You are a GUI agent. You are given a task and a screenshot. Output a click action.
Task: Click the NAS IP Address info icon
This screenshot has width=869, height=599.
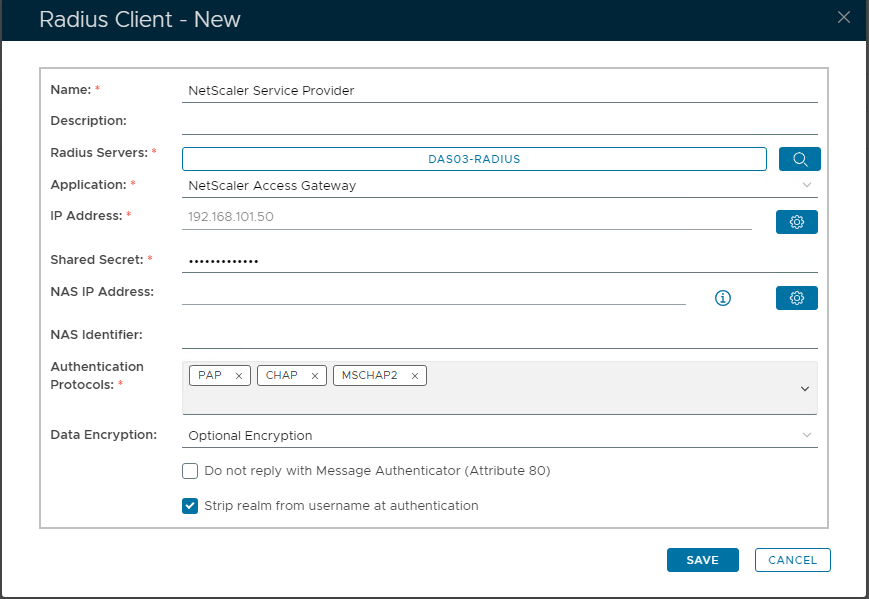pos(723,298)
